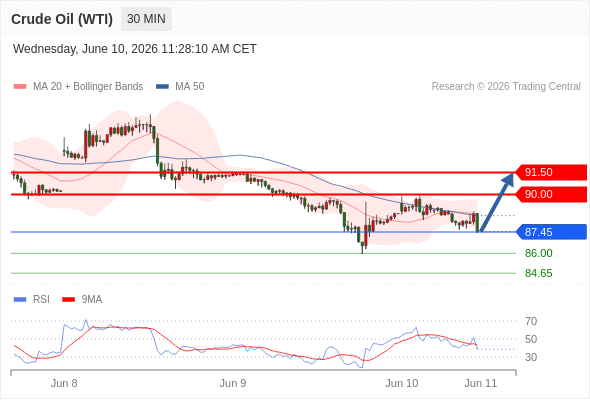This screenshot has height=400, width=590.
Task: Click the 90.00 resistance price tag
Action: (551, 195)
